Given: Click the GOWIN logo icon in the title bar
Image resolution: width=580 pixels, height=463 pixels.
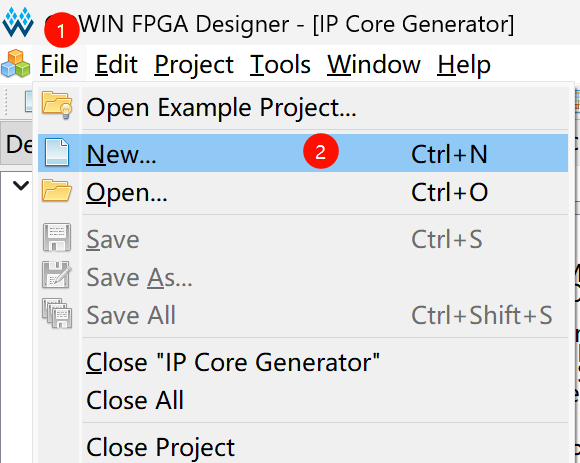Looking at the screenshot, I should click(17, 23).
